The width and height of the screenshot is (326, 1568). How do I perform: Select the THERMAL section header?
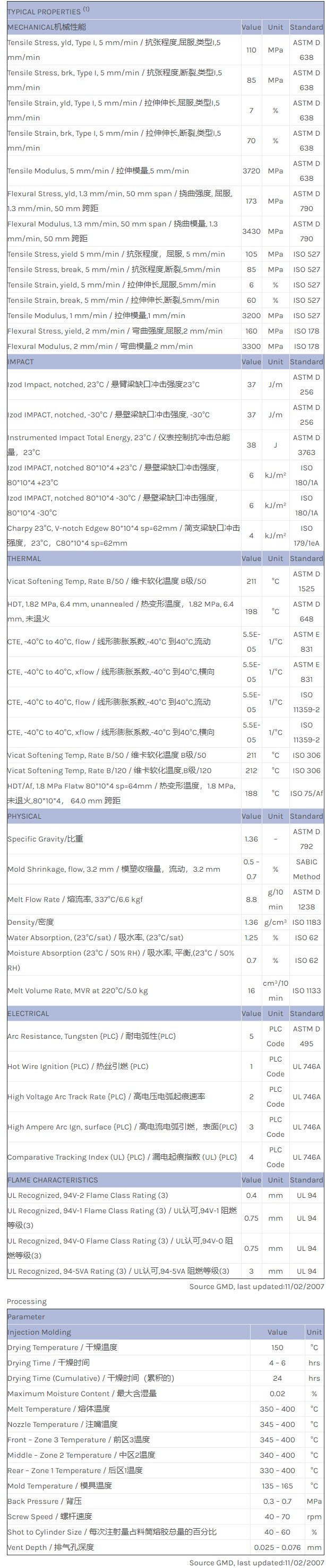point(24,559)
